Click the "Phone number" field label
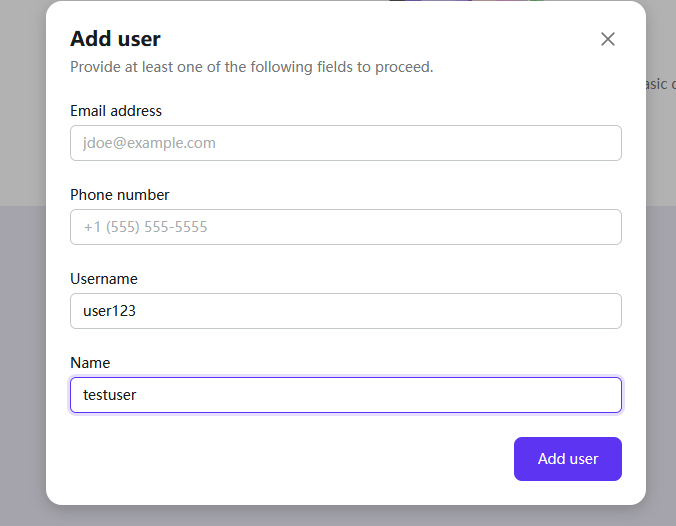The width and height of the screenshot is (676, 526). (x=120, y=195)
